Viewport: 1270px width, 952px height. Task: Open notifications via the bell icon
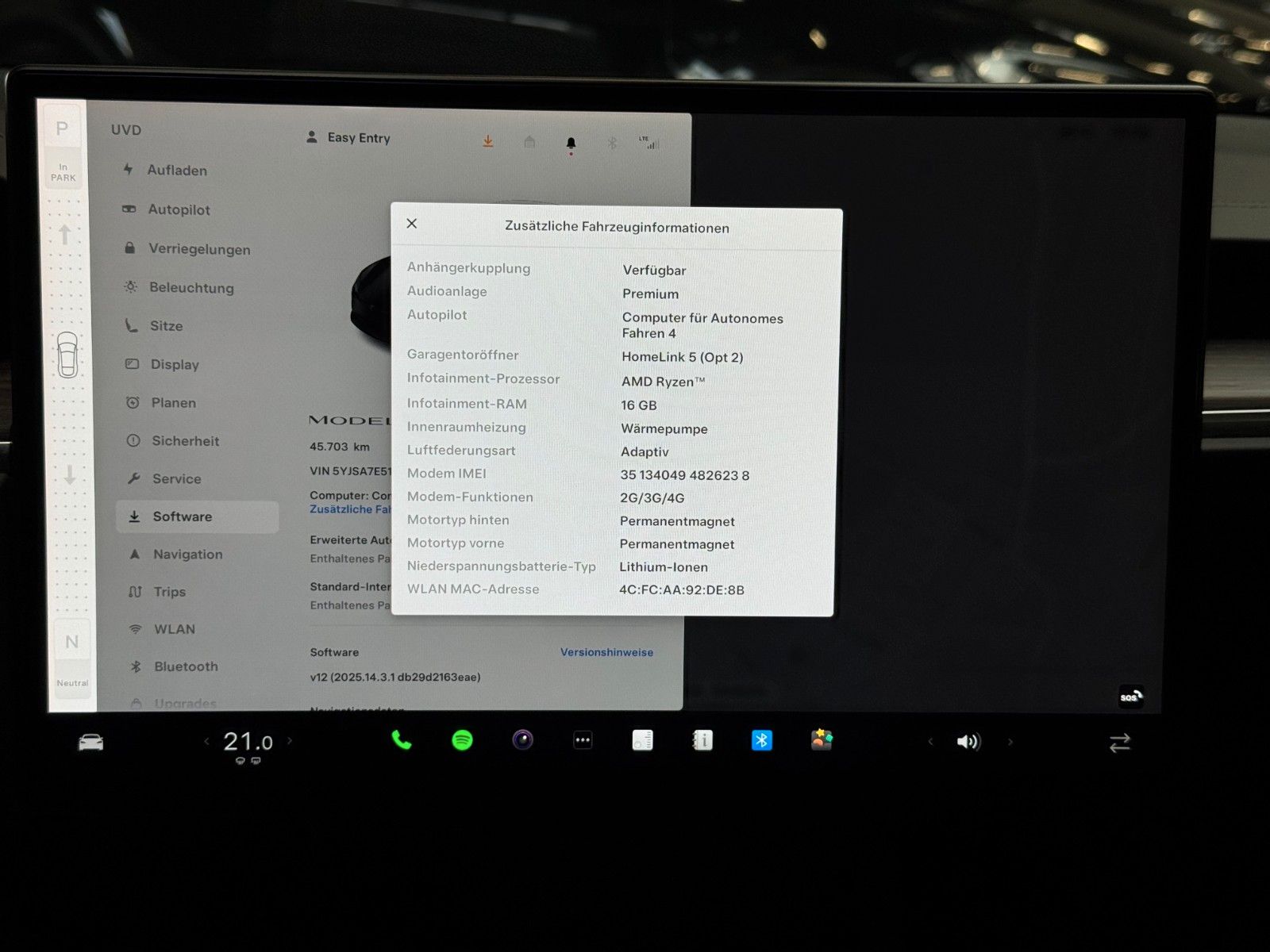coord(571,144)
